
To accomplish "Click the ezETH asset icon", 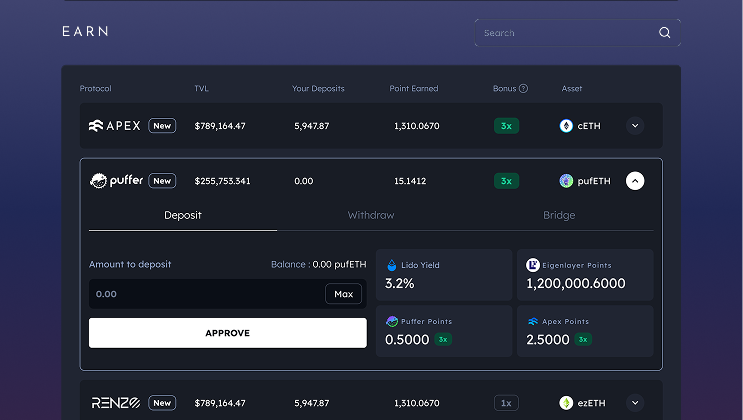I will [x=566, y=403].
